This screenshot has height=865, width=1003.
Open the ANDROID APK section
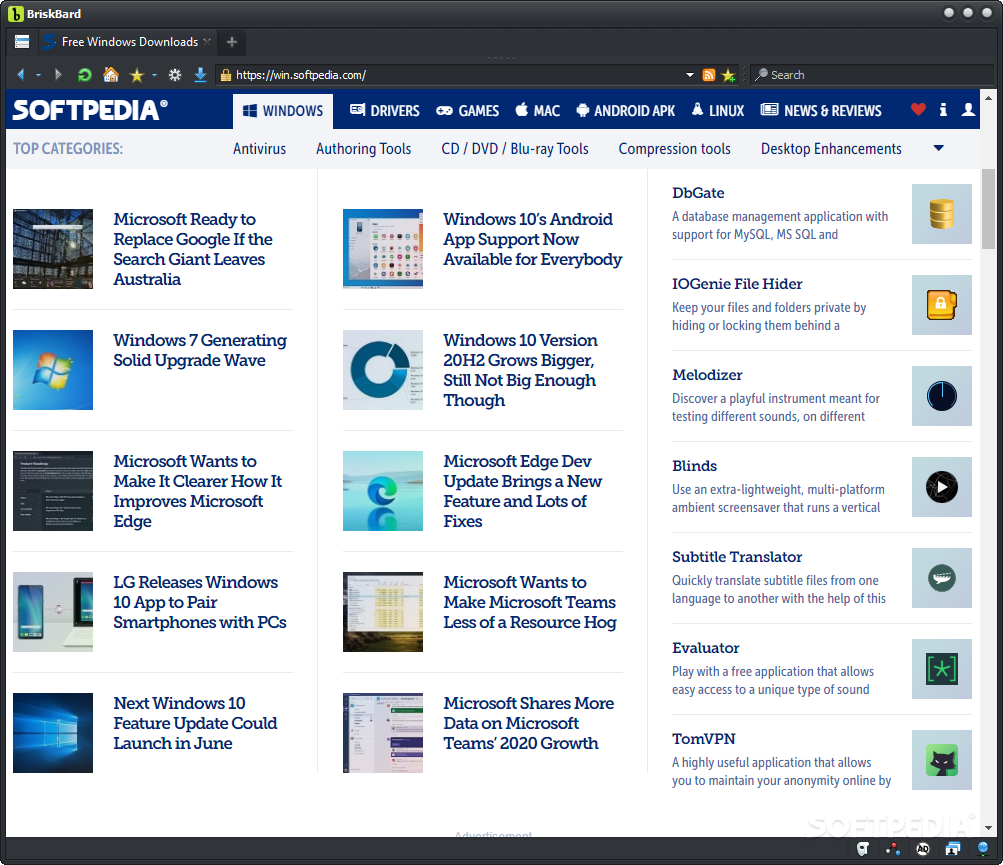pyautogui.click(x=626, y=111)
